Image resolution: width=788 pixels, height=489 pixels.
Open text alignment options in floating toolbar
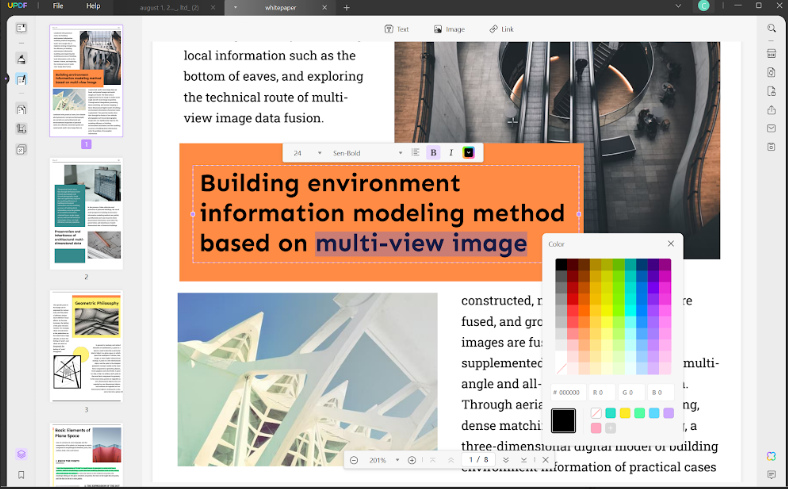(415, 152)
